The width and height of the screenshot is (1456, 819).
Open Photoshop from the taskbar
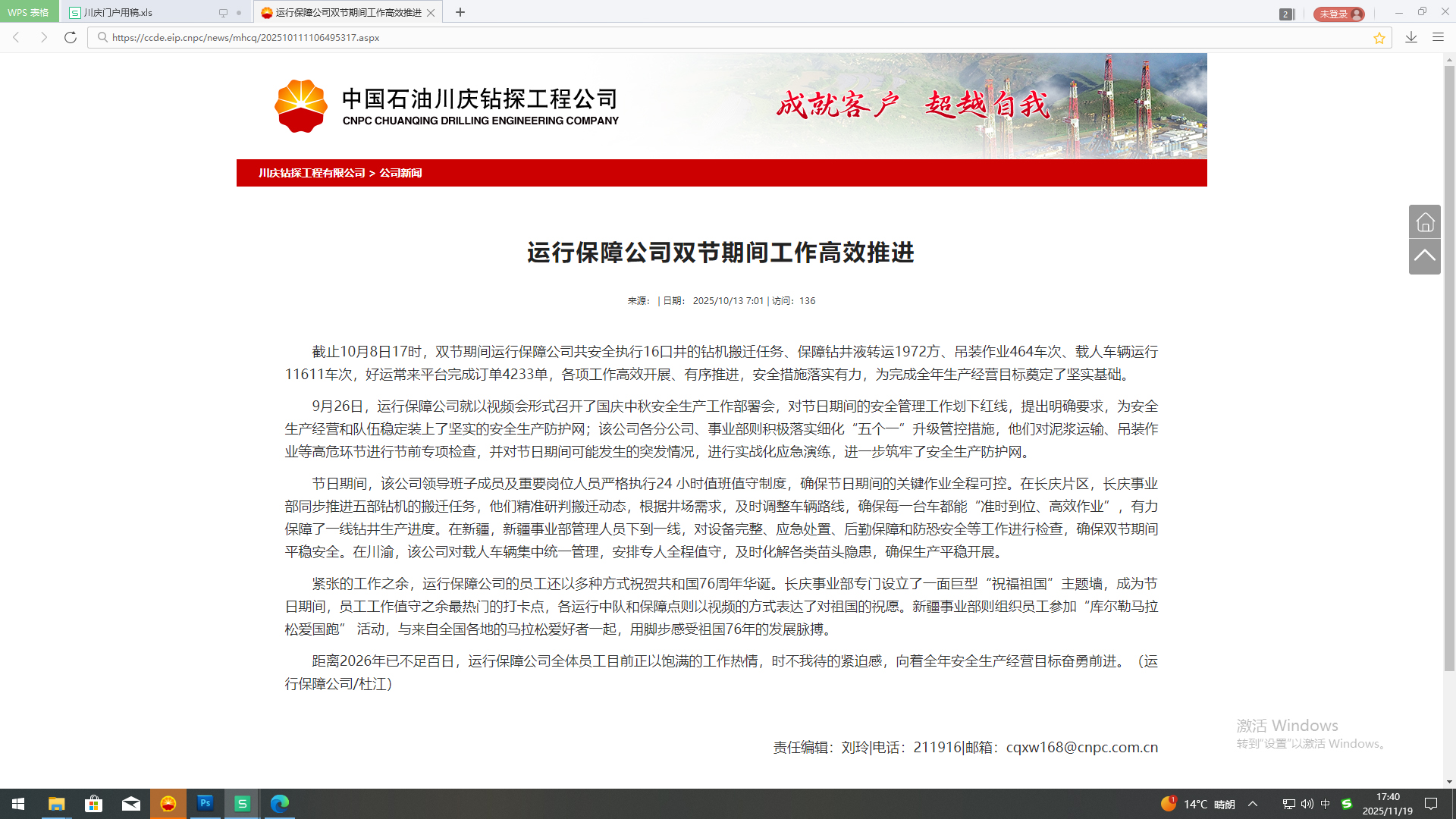click(x=205, y=803)
